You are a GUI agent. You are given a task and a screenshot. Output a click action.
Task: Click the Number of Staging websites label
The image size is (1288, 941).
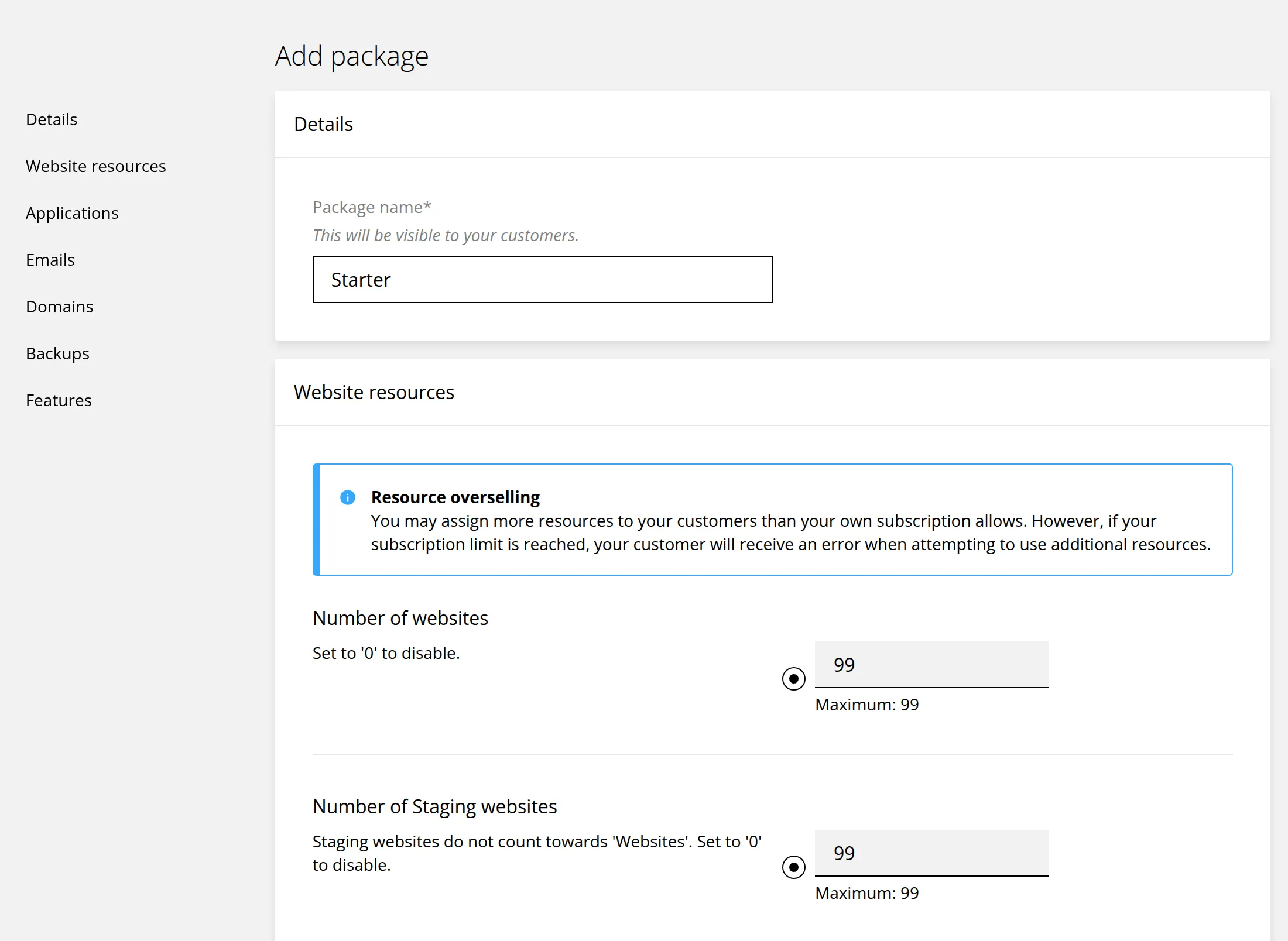[435, 807]
